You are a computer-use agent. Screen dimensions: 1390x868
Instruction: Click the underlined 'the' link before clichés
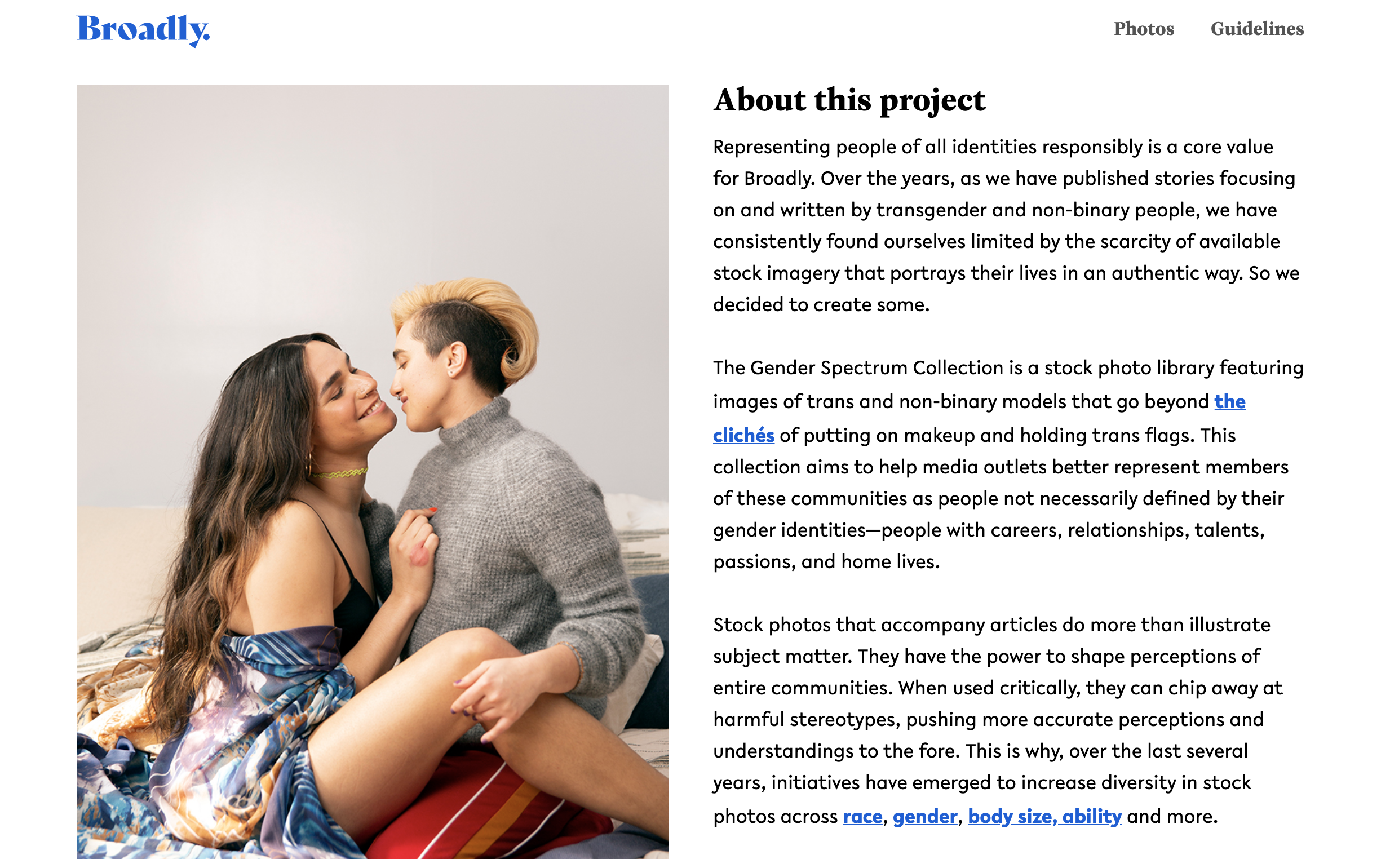[x=1230, y=401]
